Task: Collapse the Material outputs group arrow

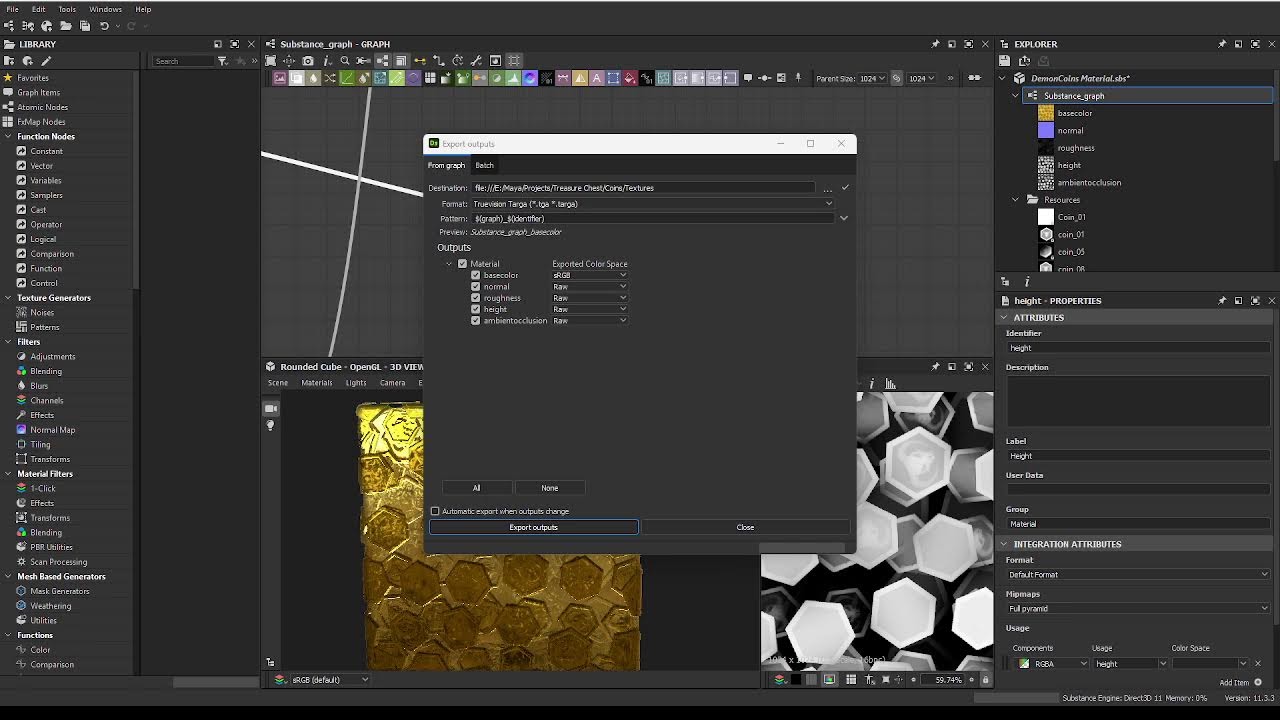Action: tap(449, 264)
